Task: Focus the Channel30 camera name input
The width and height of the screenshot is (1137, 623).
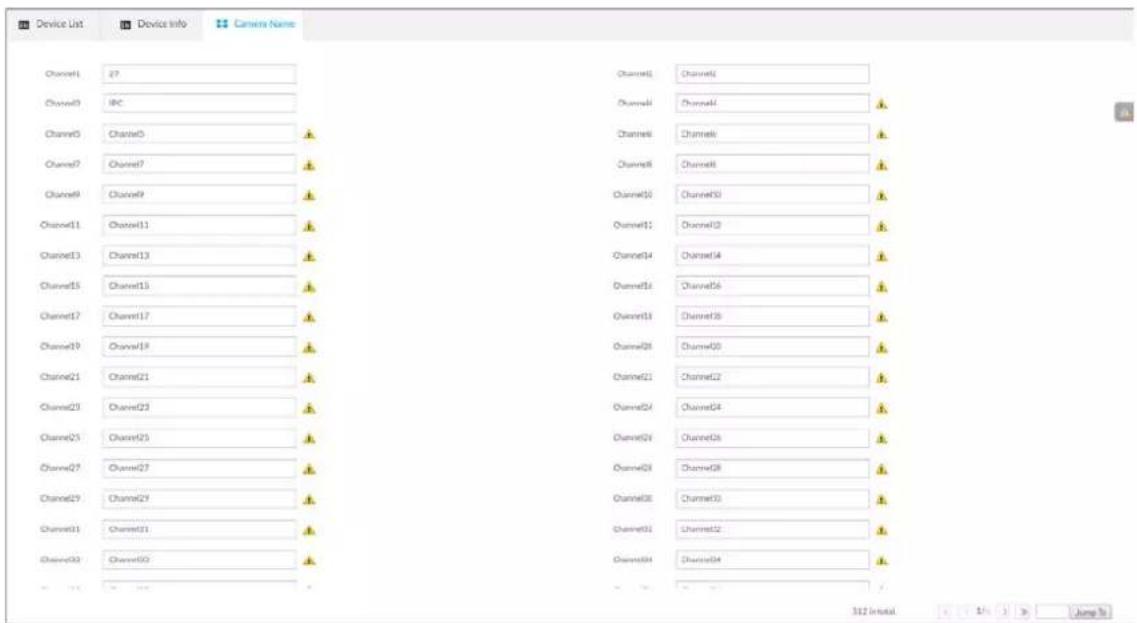Action: point(772,498)
